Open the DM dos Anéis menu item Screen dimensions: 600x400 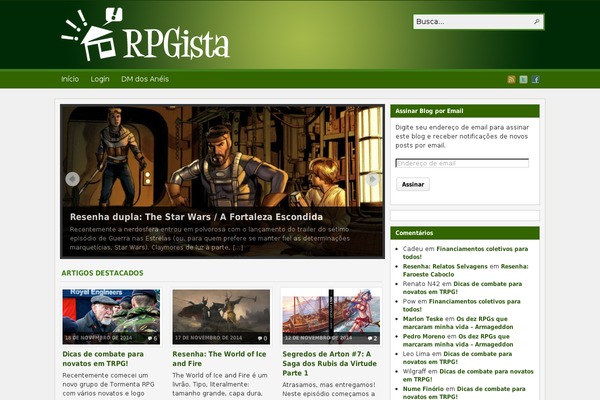point(145,79)
